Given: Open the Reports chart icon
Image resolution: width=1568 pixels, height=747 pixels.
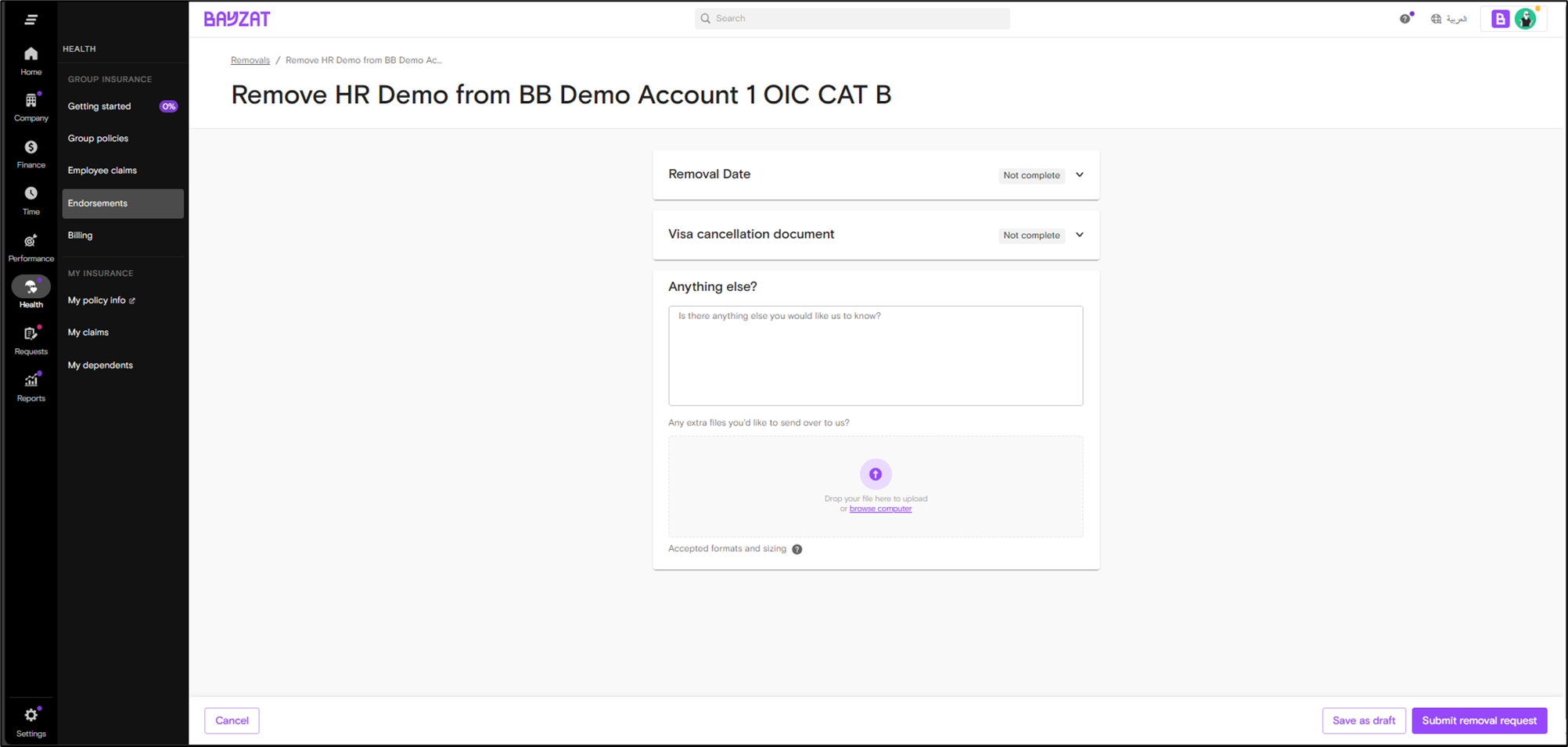Looking at the screenshot, I should tap(31, 381).
